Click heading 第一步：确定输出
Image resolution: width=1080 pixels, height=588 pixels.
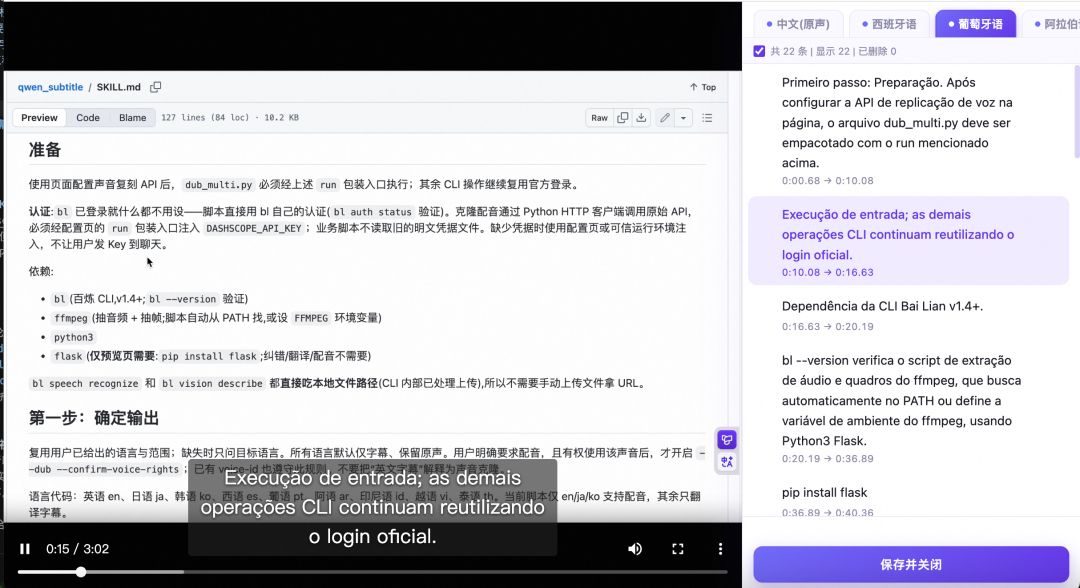94,418
